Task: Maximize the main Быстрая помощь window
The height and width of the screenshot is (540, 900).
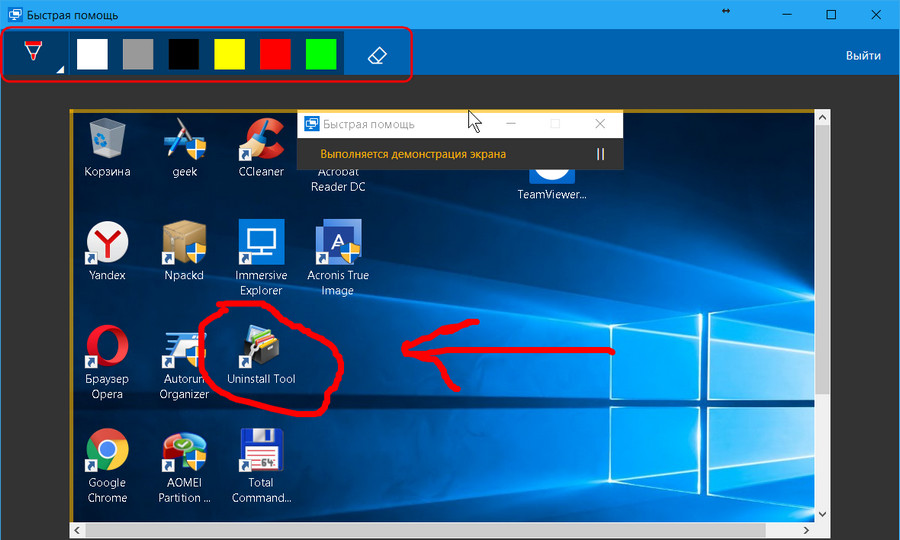Action: [831, 15]
